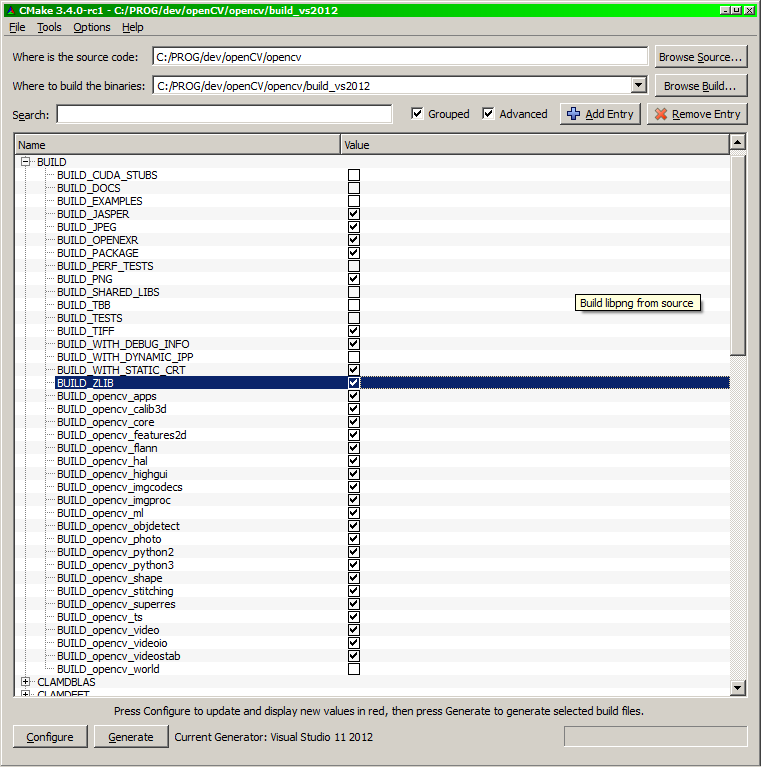Open the Help menu

point(133,27)
